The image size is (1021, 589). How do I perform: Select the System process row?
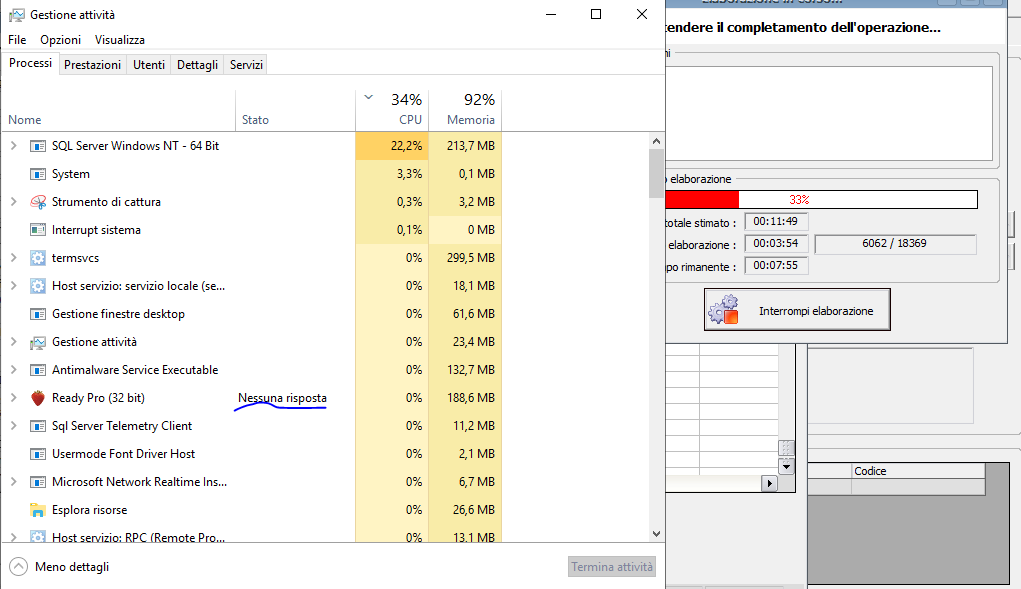coord(251,174)
